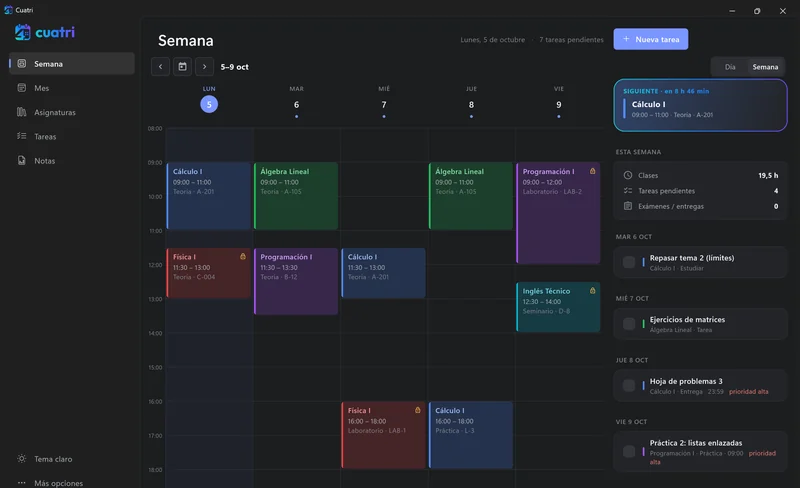The width and height of the screenshot is (800, 488).
Task: Select Friday 9 day header
Action: point(559,102)
